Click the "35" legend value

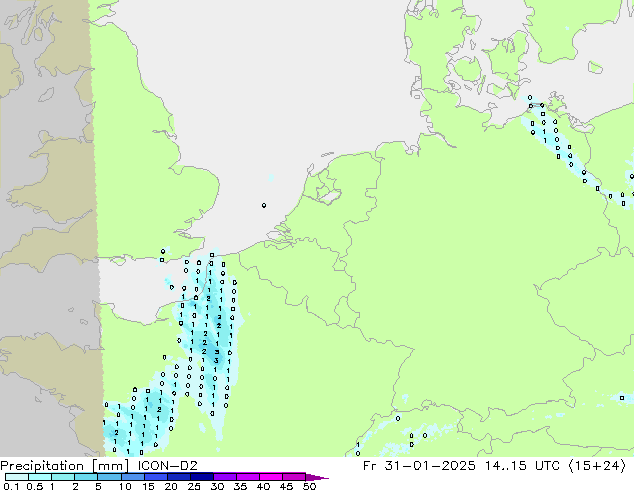coord(240,486)
